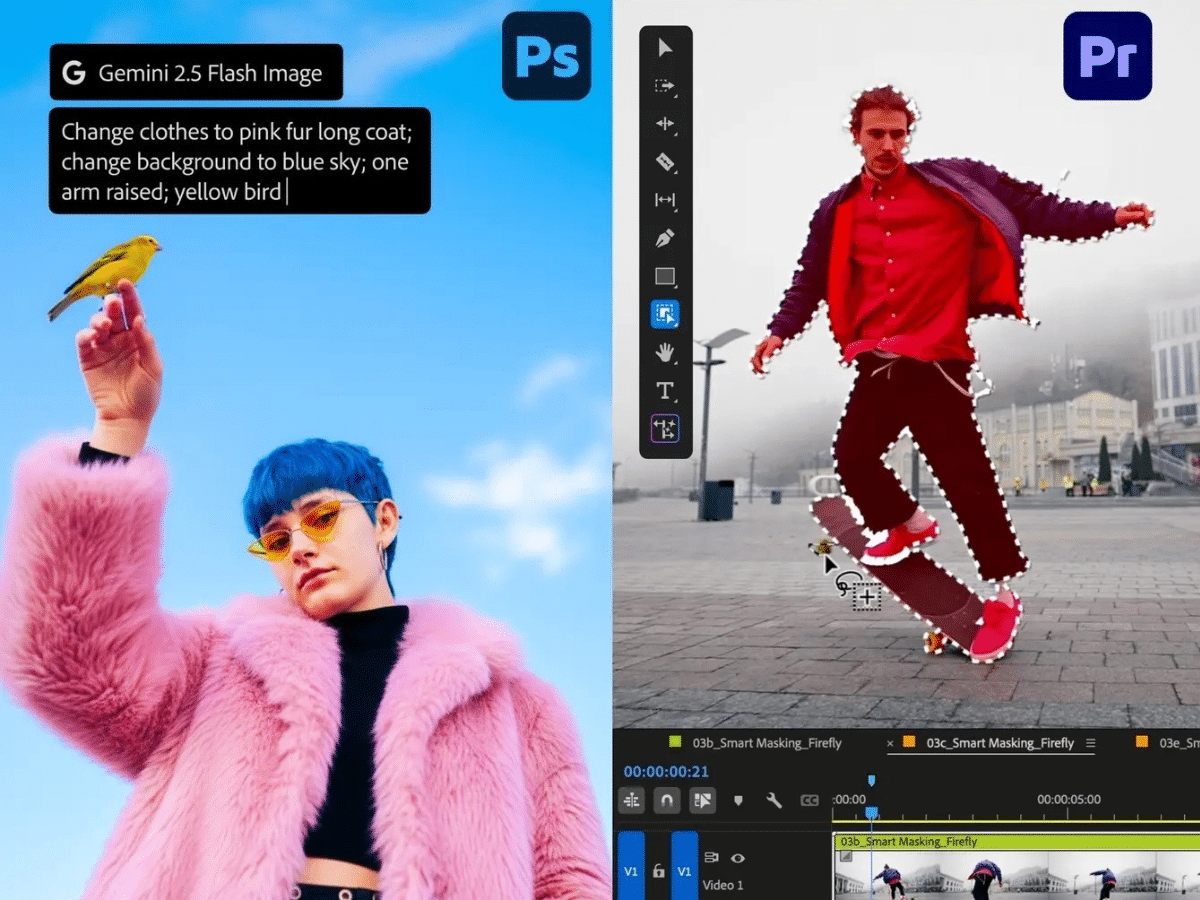Viewport: 1200px width, 900px height.
Task: Open Timeline Display Settings wrench
Action: click(x=773, y=800)
